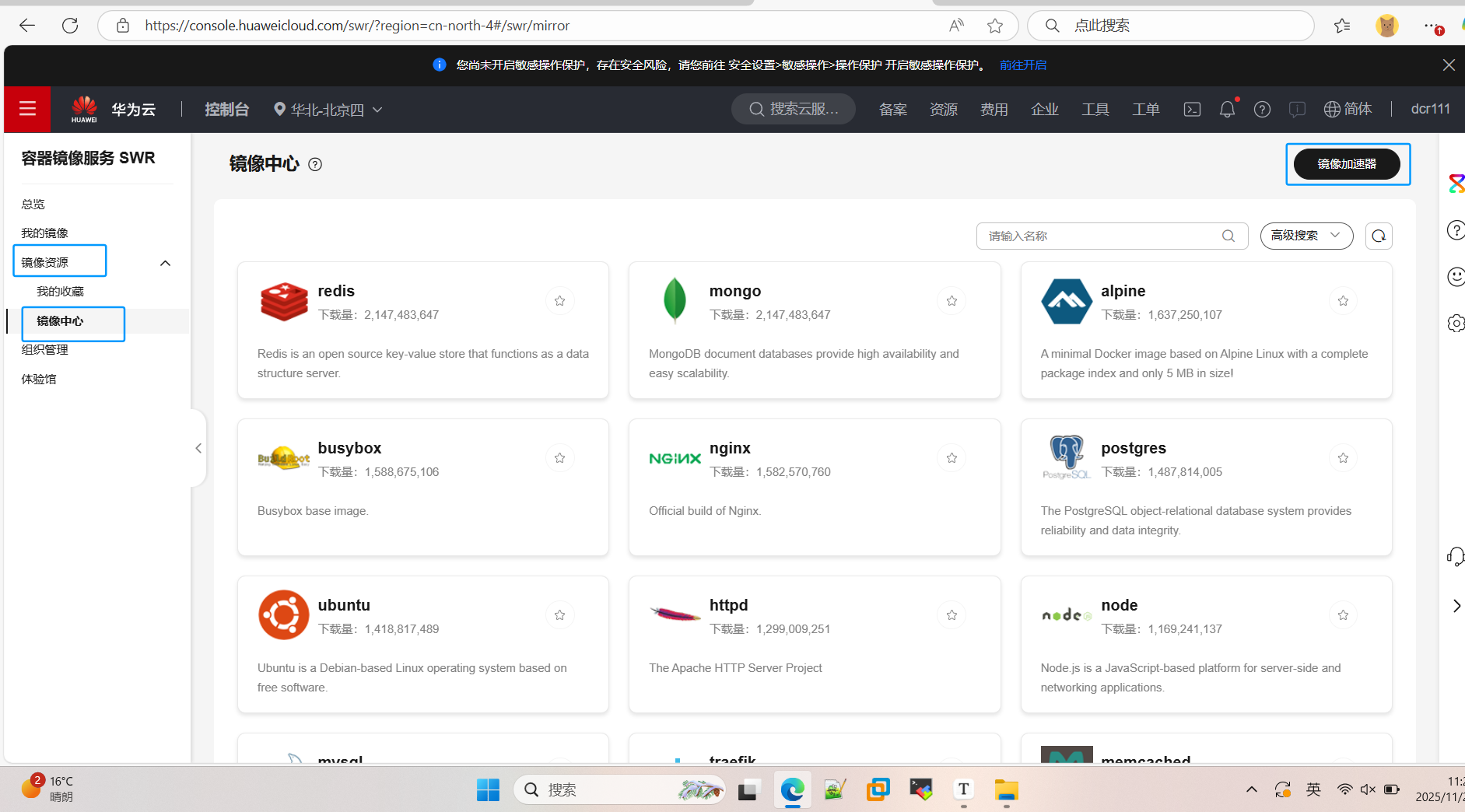
Task: Show hidden system tray icons
Action: pyautogui.click(x=1252, y=789)
